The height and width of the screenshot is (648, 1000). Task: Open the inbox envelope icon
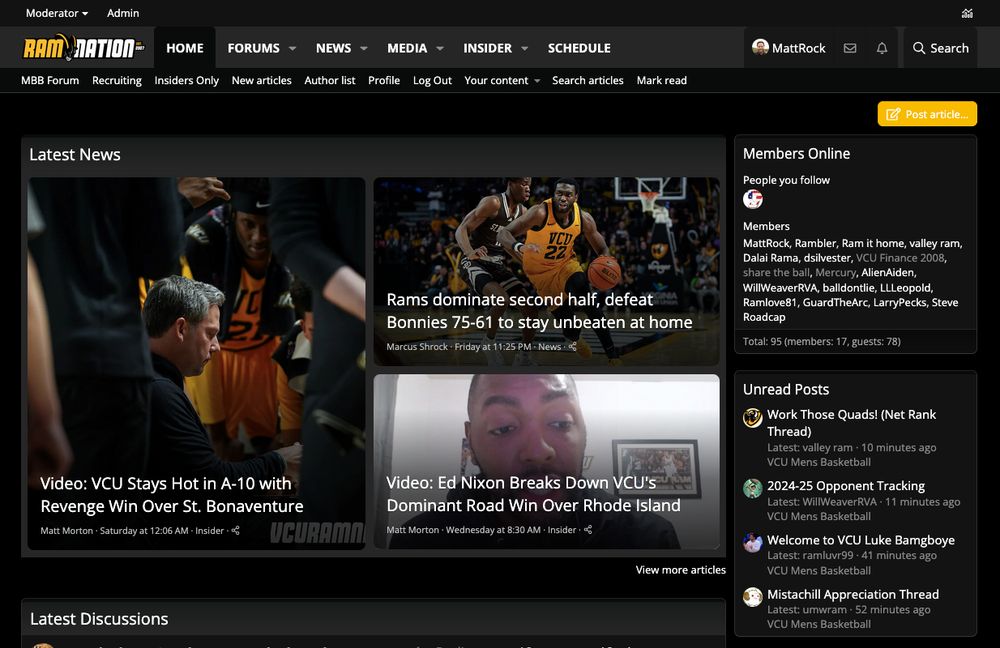(849, 48)
